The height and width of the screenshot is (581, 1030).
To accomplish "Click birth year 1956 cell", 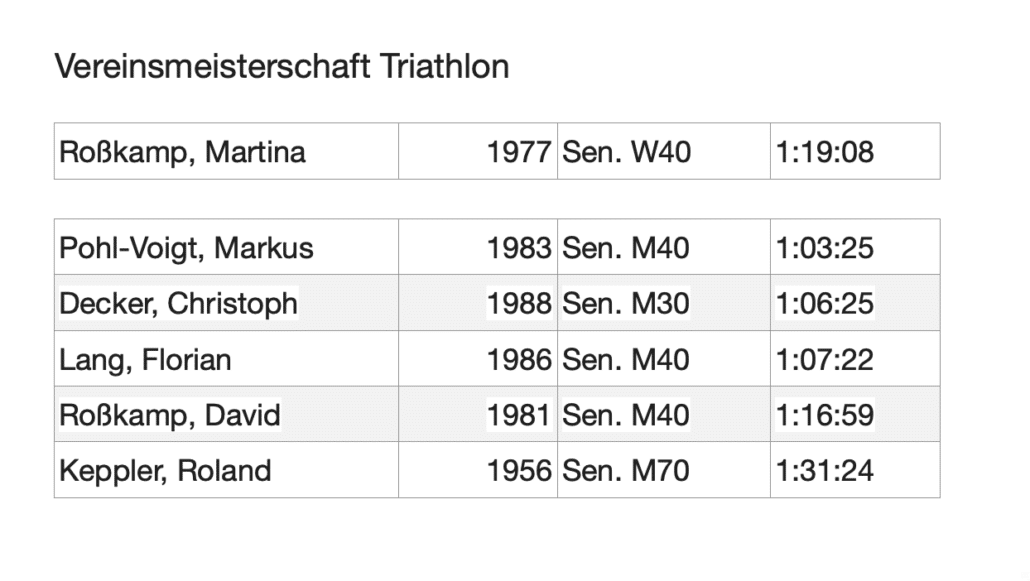I will tap(478, 470).
